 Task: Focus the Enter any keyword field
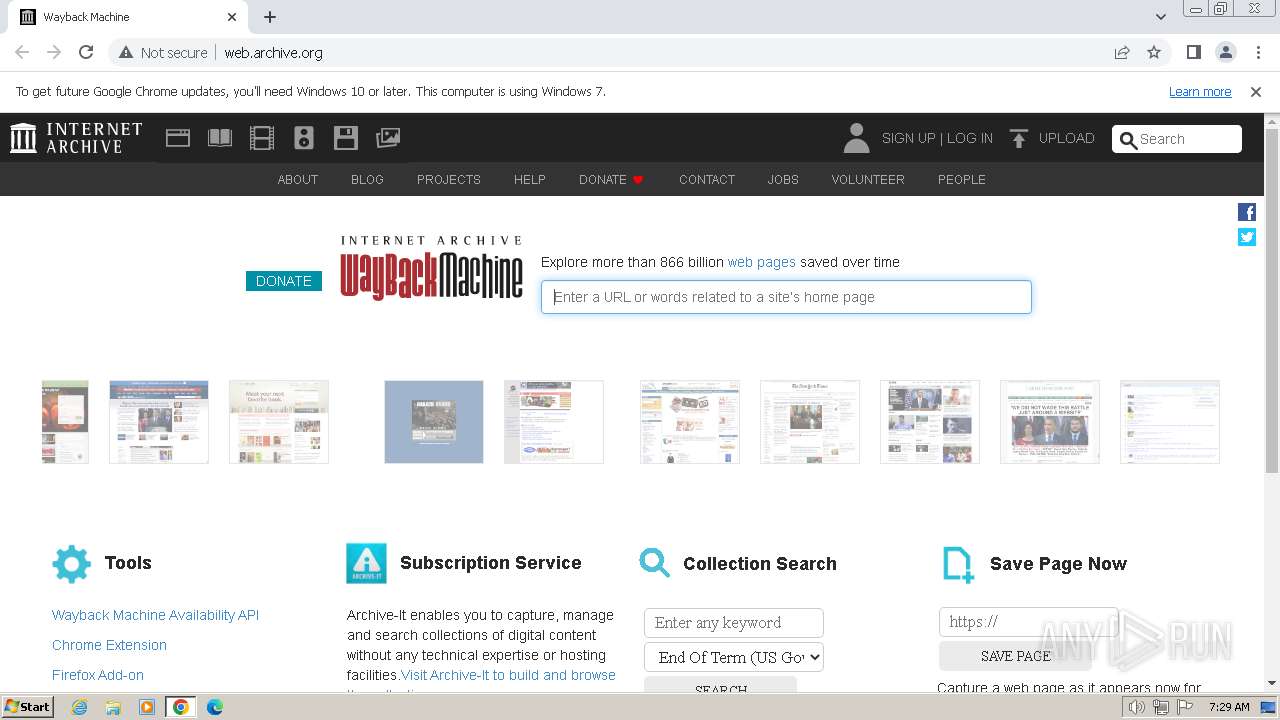tap(734, 622)
